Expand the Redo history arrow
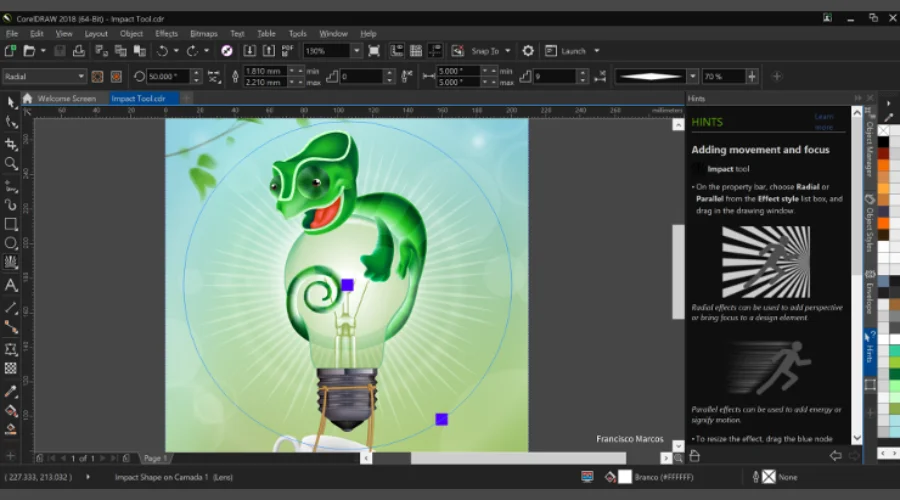 click(x=206, y=51)
